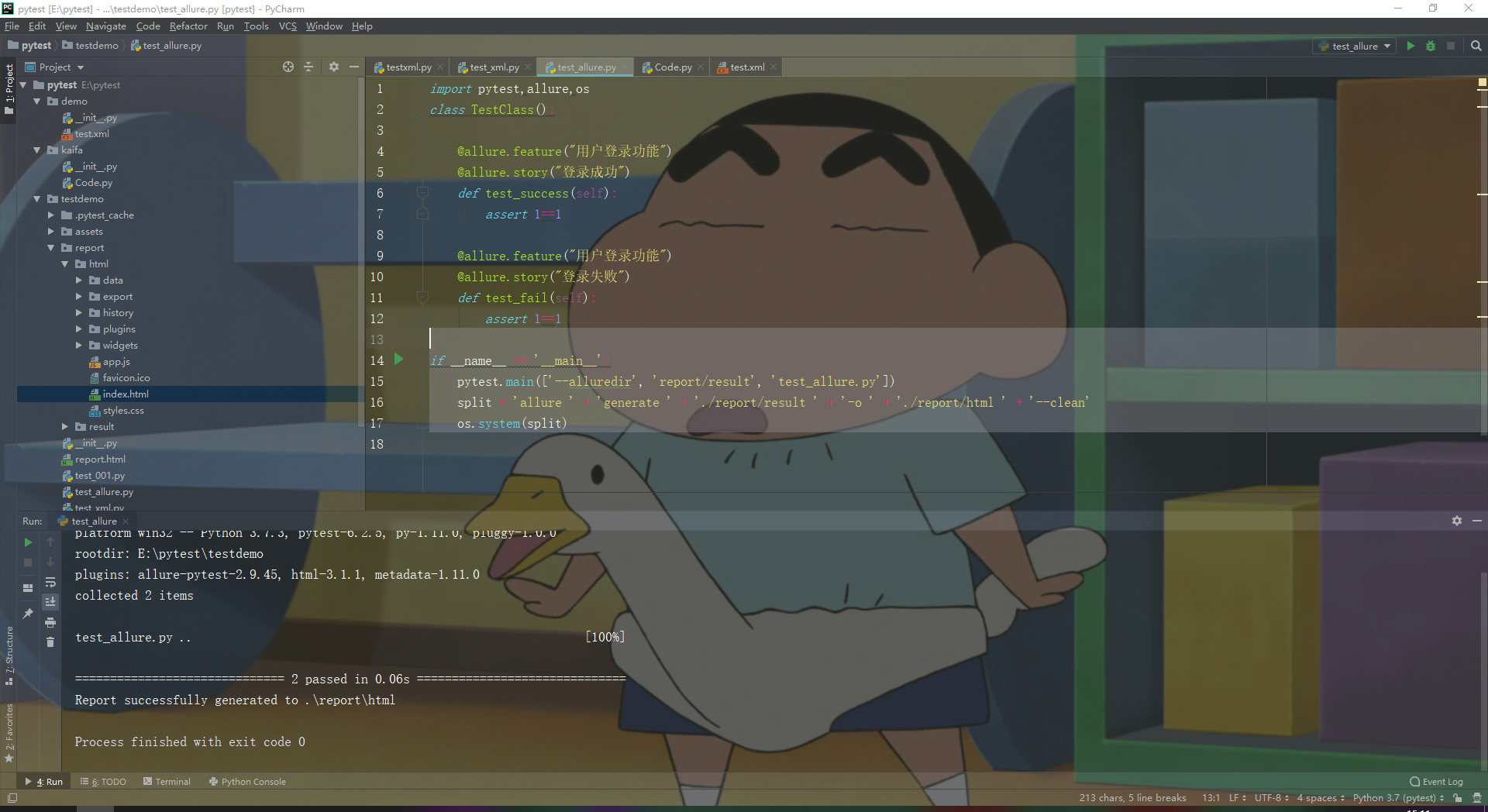Viewport: 1488px width, 812px height.
Task: Click the stop button in the top toolbar
Action: click(1451, 46)
